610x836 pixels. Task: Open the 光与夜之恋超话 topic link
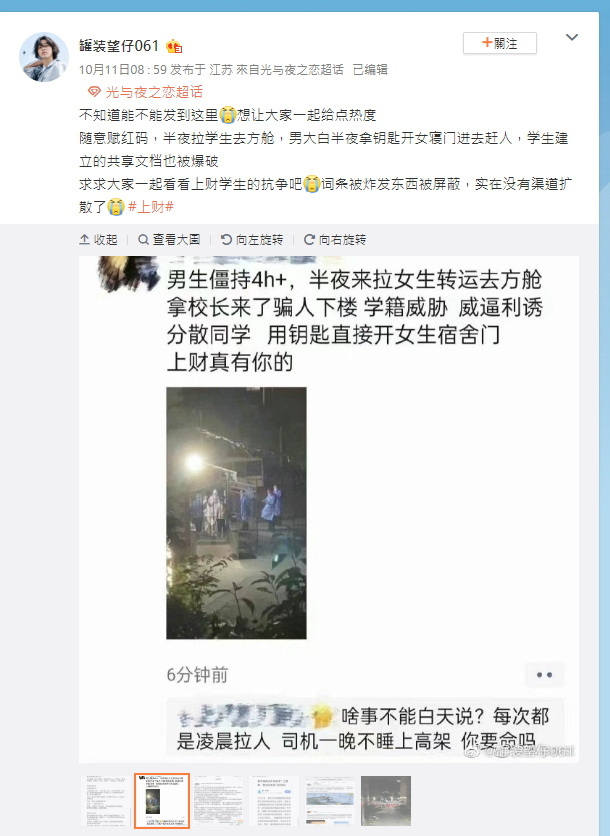154,92
